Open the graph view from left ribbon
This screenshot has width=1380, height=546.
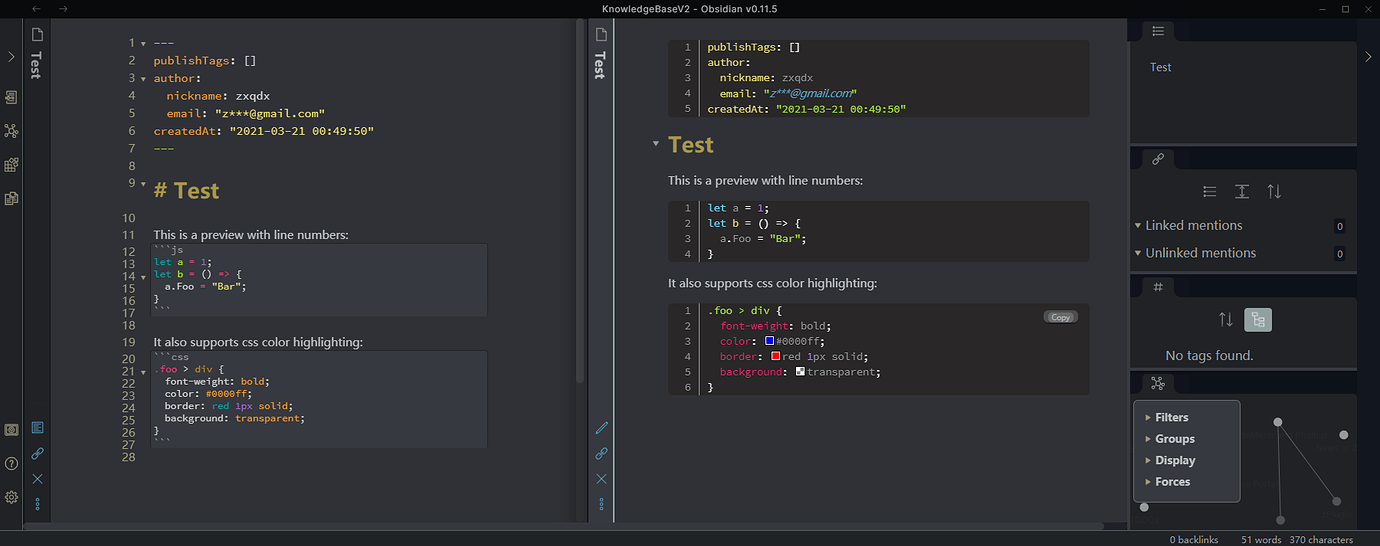[11, 131]
